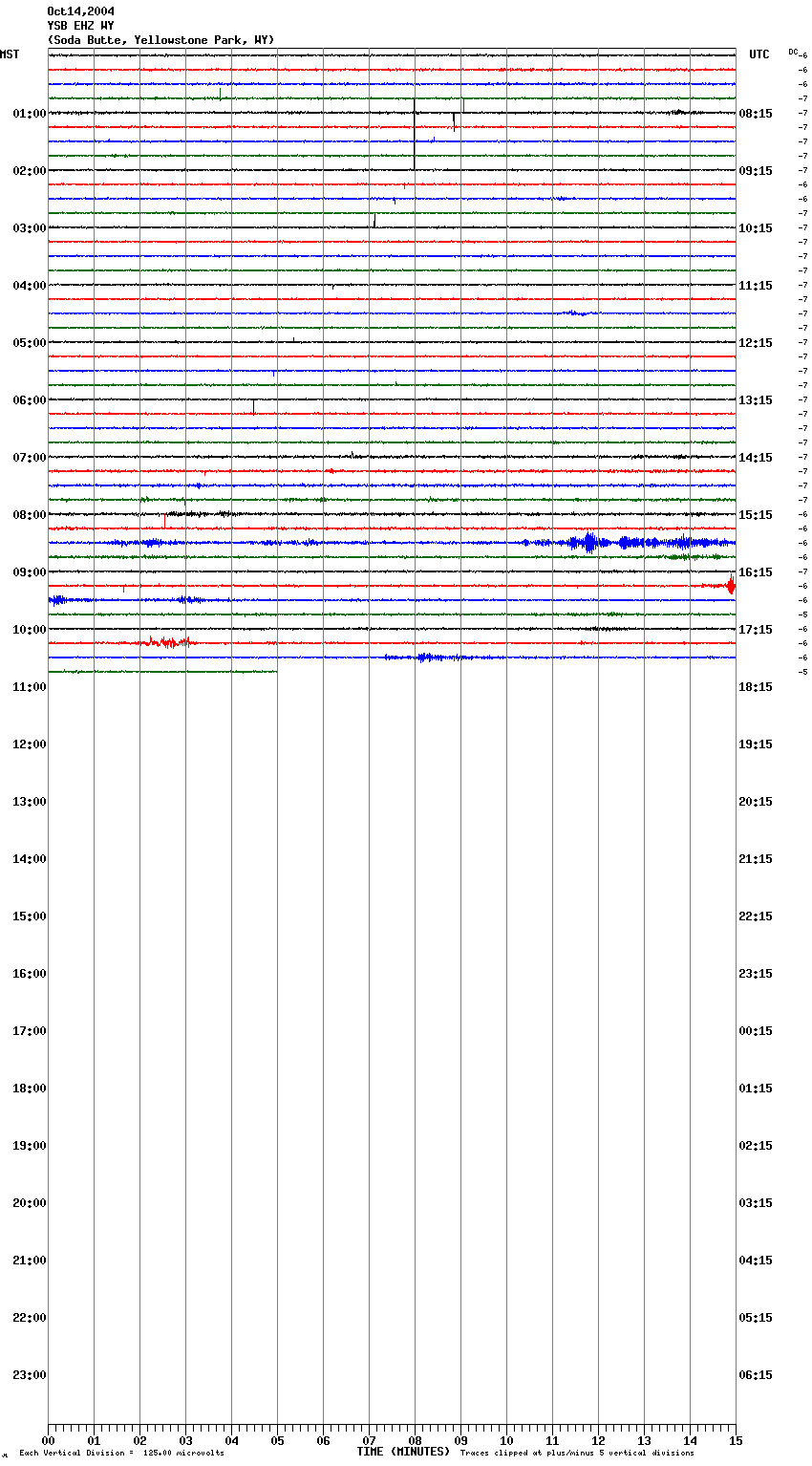
Task: Click minute 12 on the bottom axis
Action: 598,1440
